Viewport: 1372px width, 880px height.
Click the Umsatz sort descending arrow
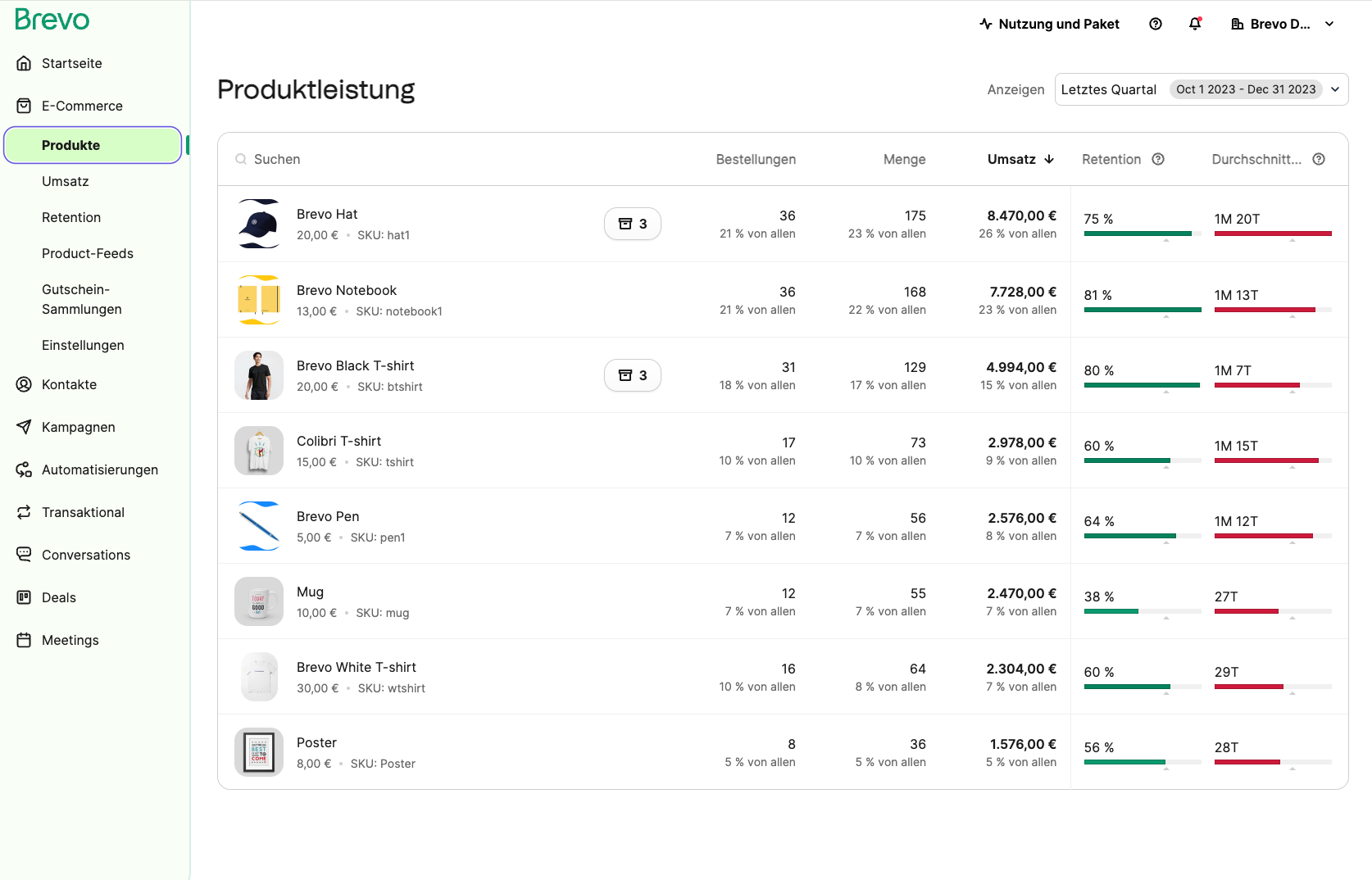[x=1049, y=159]
